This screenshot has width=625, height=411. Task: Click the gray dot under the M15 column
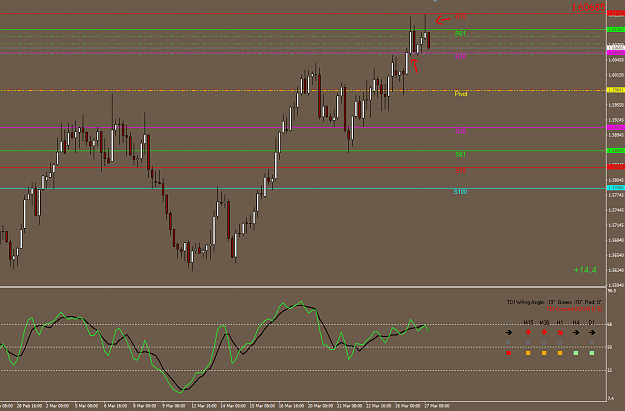click(528, 342)
